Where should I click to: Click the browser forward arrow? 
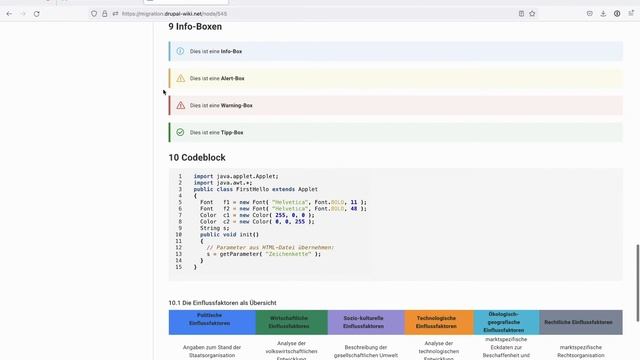[x=23, y=14]
